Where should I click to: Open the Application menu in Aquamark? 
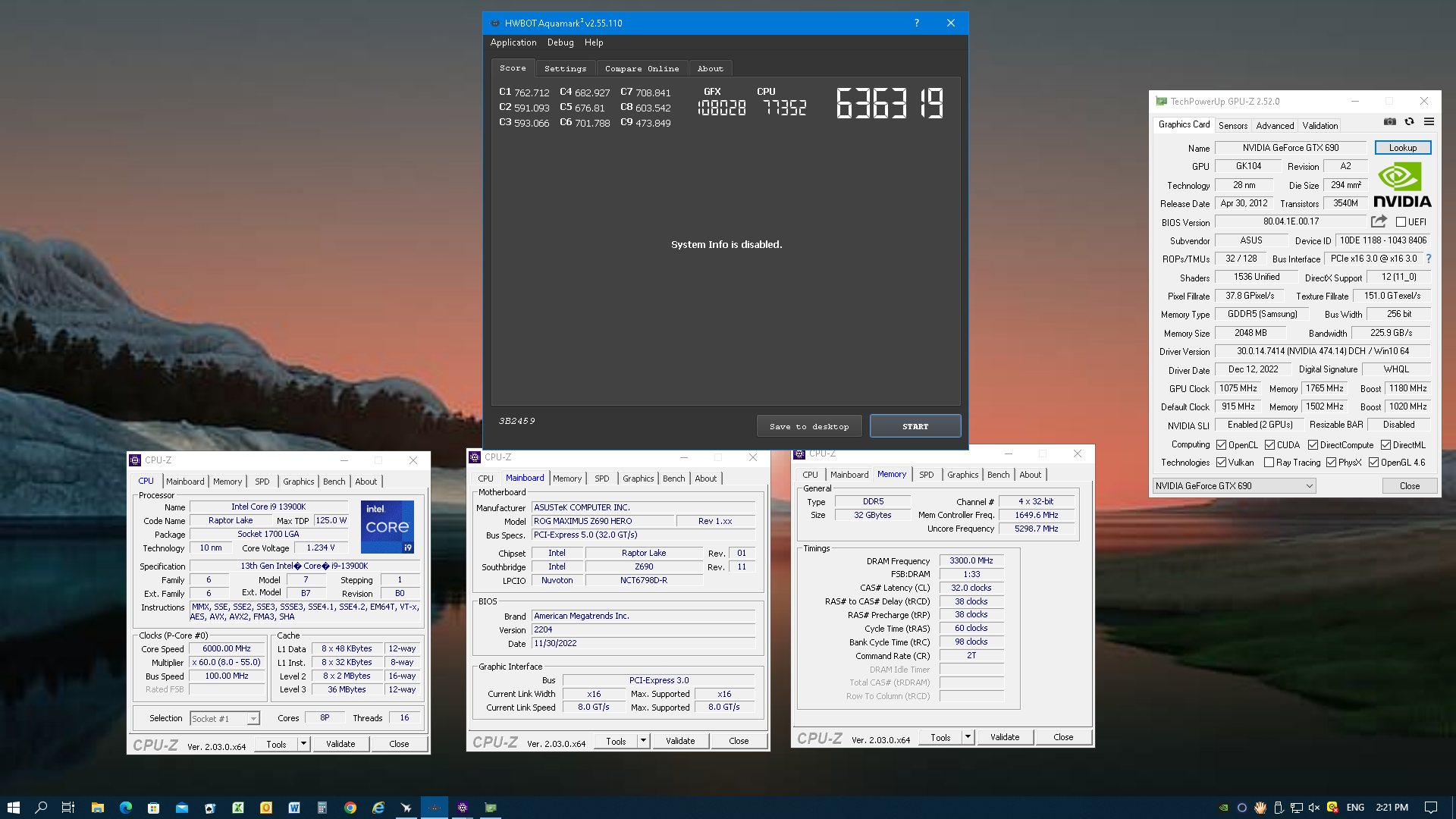pyautogui.click(x=513, y=42)
